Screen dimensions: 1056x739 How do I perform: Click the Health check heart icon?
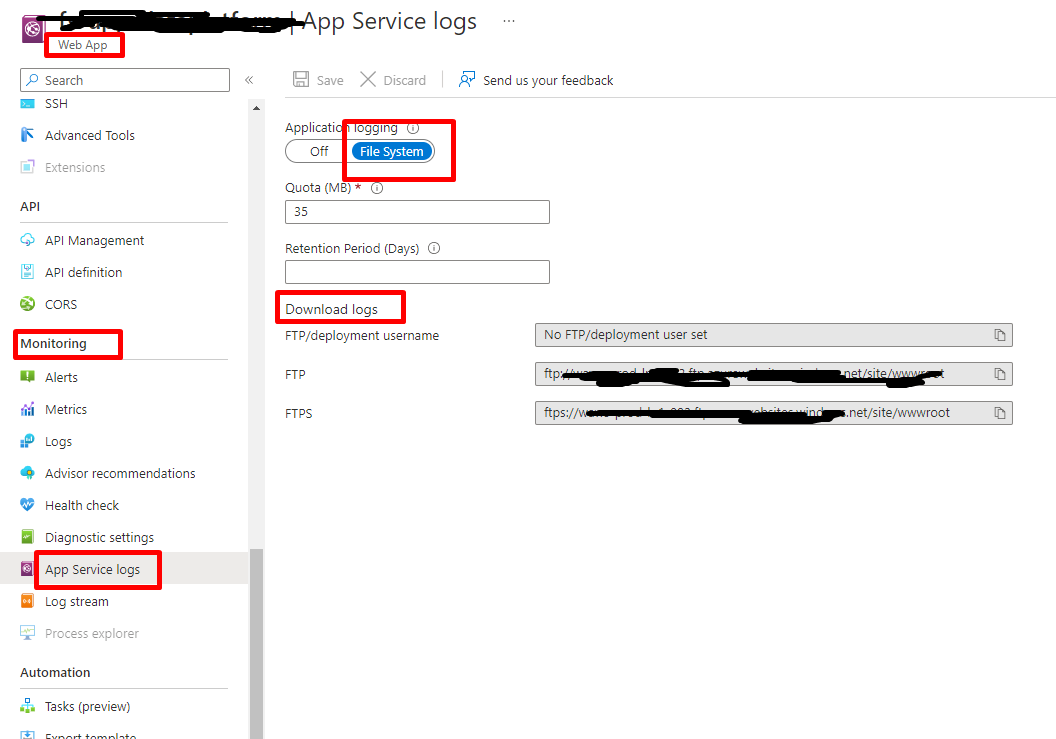coord(27,505)
